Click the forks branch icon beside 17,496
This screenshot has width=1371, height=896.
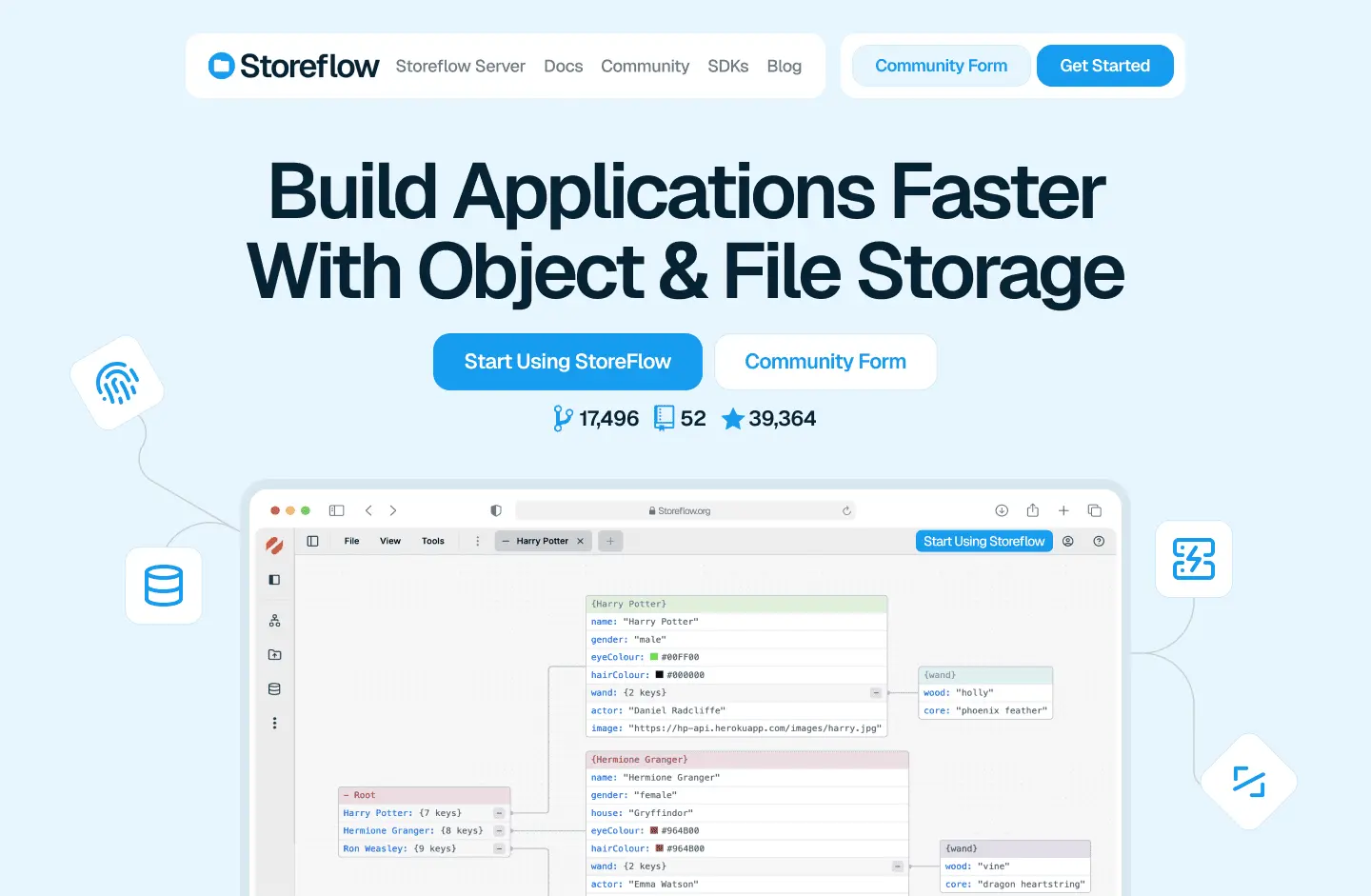coord(563,418)
